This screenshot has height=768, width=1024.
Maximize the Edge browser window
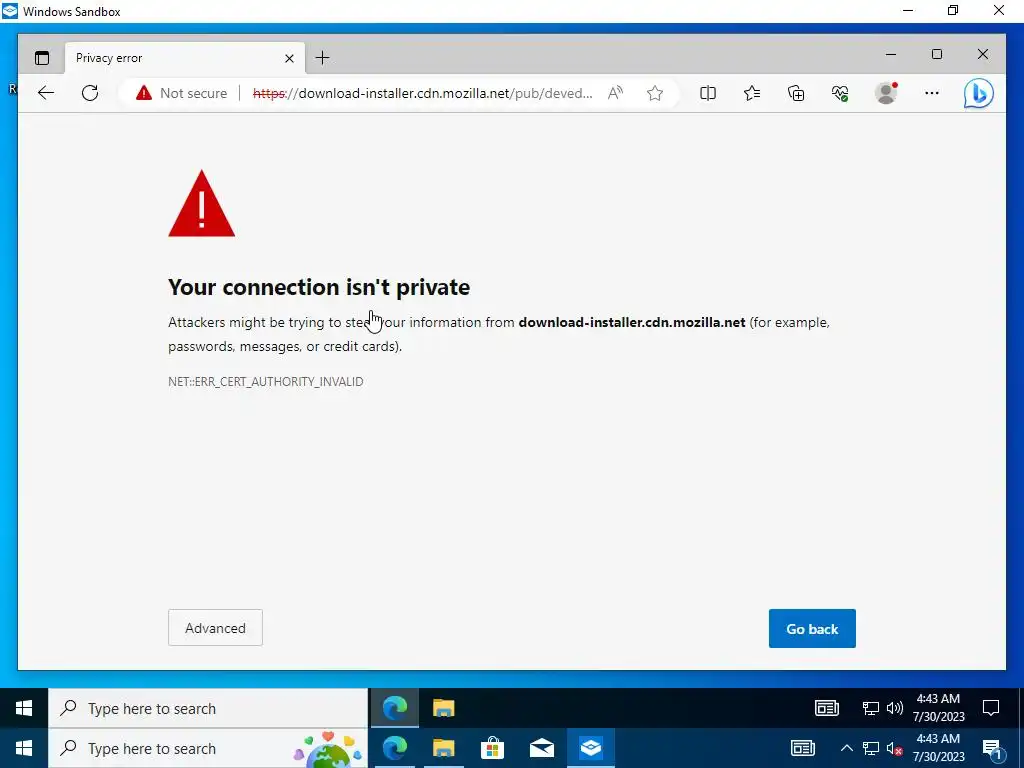[937, 54]
